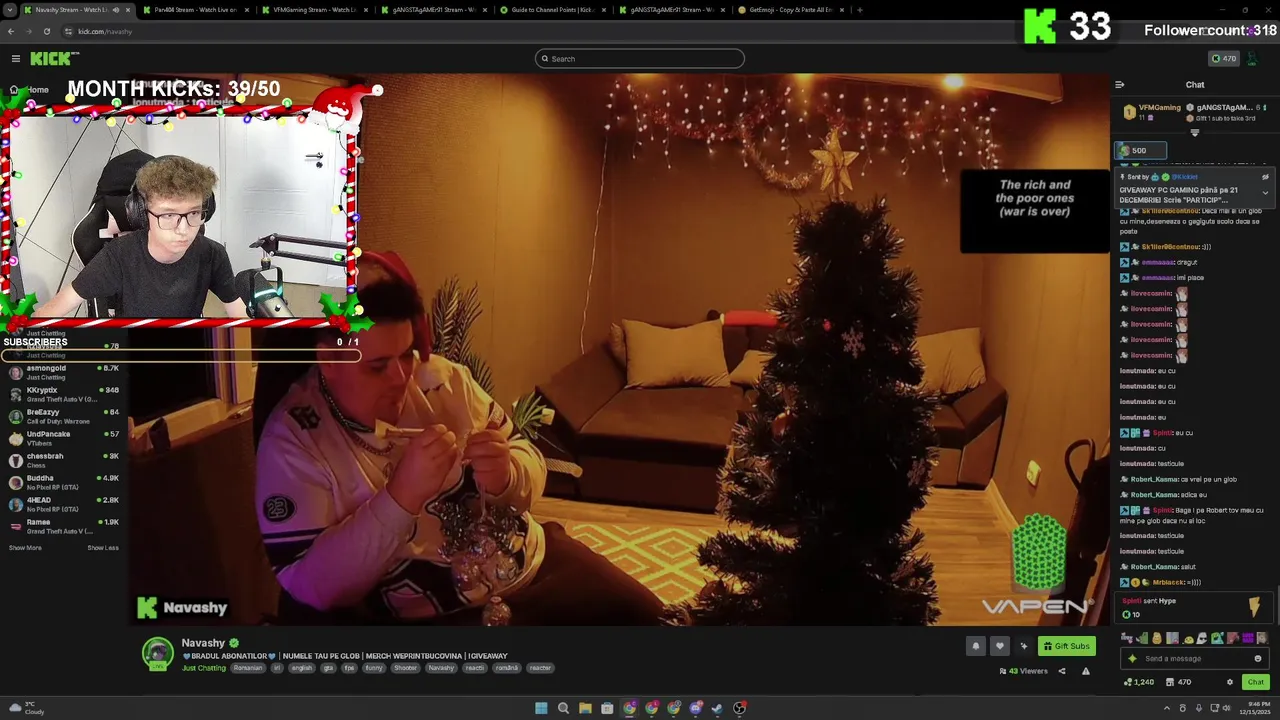Viewport: 1280px width, 720px height.
Task: Focus the Kick search box
Action: 640,59
